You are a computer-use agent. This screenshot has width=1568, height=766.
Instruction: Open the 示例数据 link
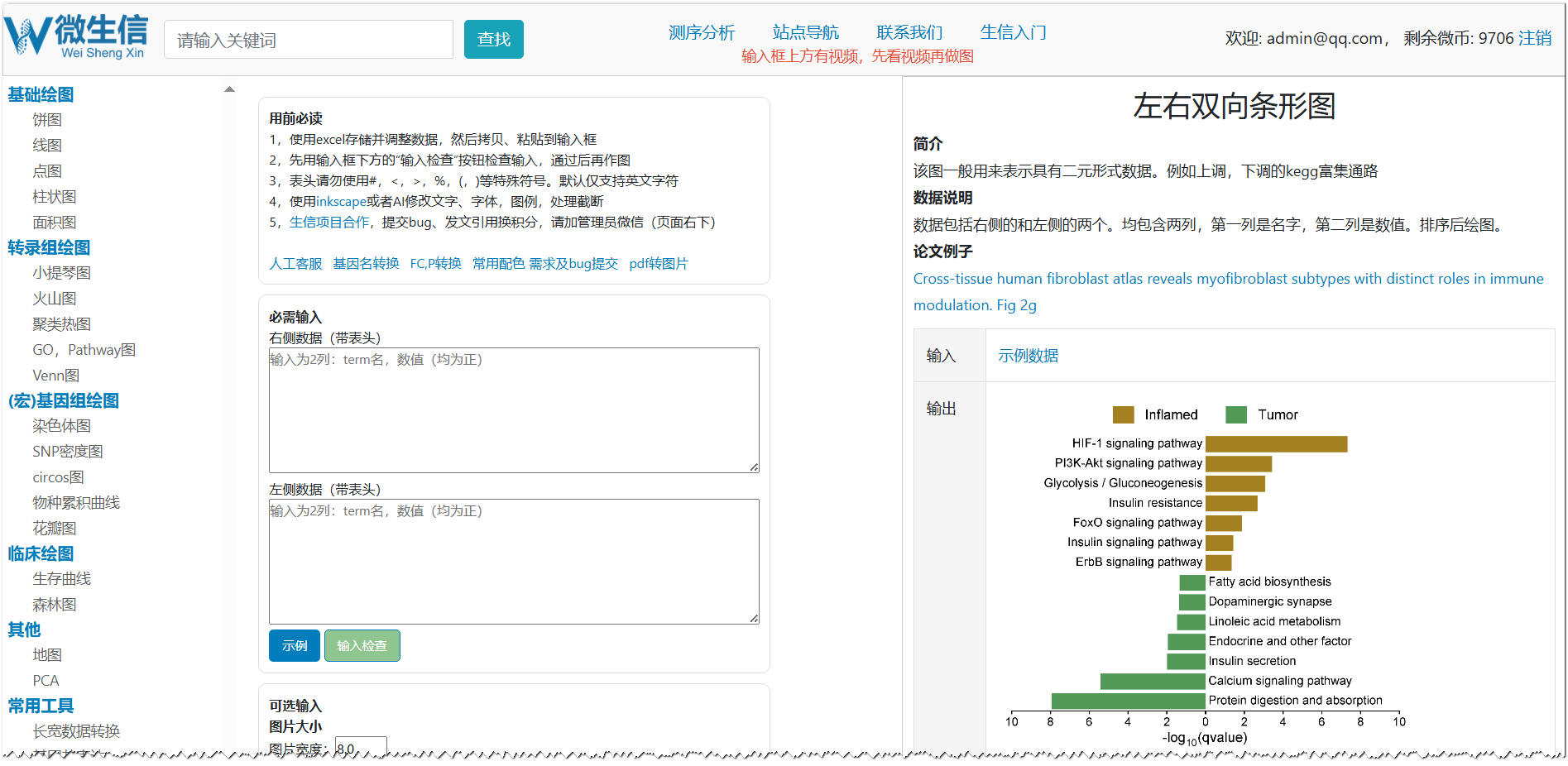click(x=1028, y=356)
